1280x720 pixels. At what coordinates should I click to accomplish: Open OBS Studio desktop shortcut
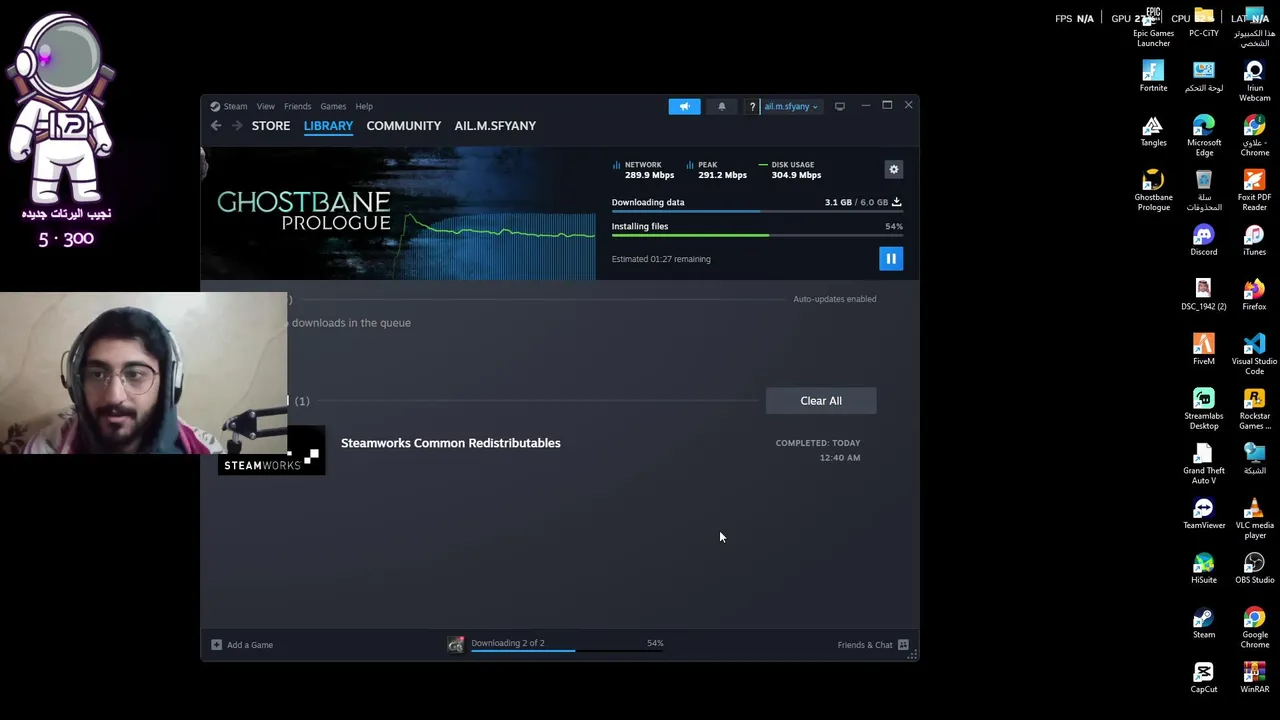point(1254,568)
